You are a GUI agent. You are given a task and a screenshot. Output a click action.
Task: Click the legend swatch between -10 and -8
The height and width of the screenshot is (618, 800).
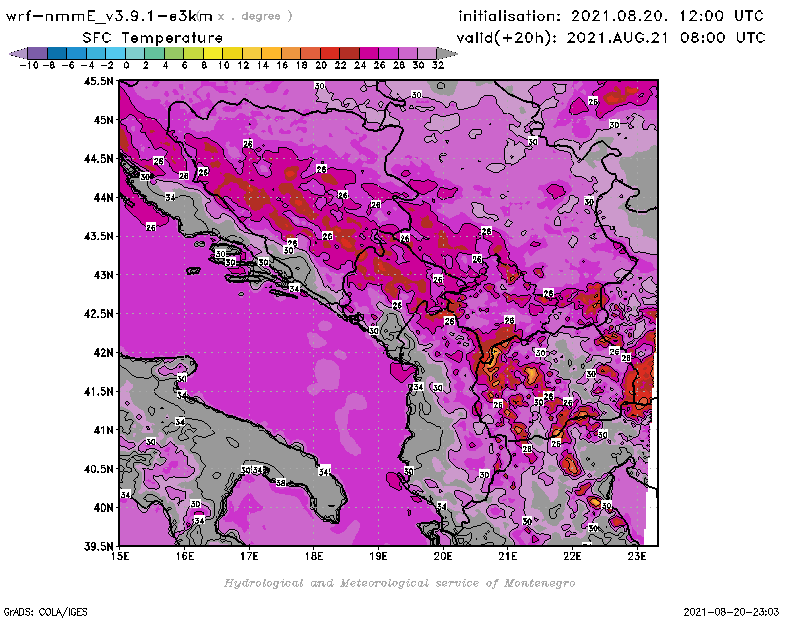tap(38, 54)
